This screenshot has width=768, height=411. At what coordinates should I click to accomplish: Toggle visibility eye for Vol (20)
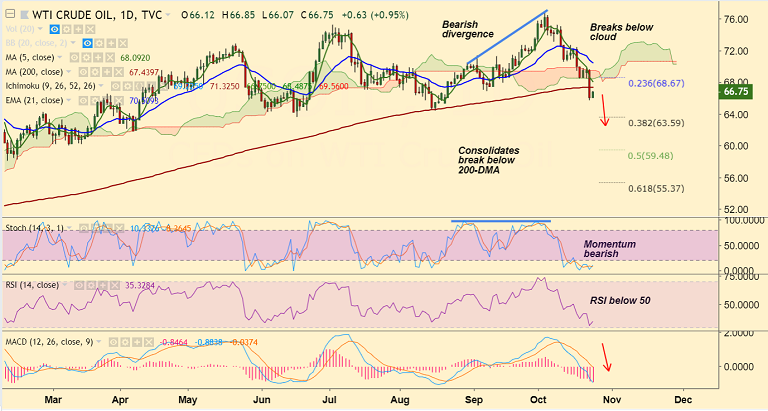[54, 29]
